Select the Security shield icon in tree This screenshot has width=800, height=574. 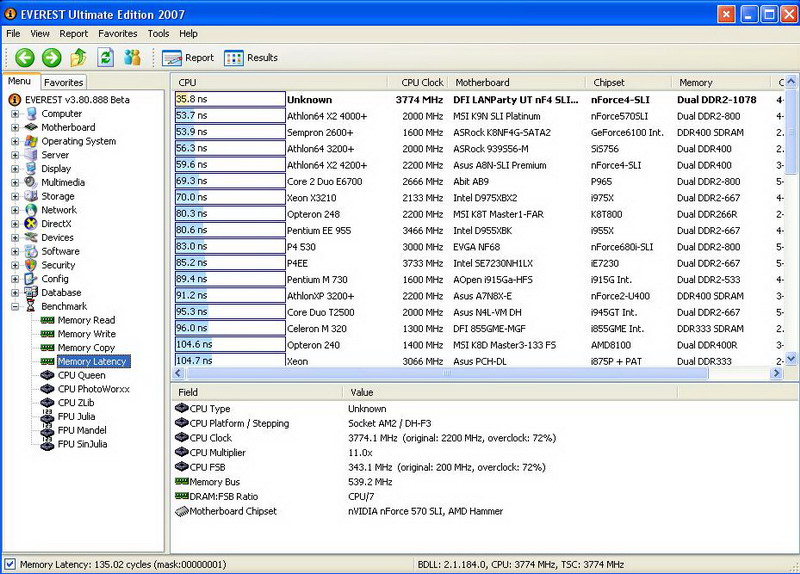tap(32, 265)
